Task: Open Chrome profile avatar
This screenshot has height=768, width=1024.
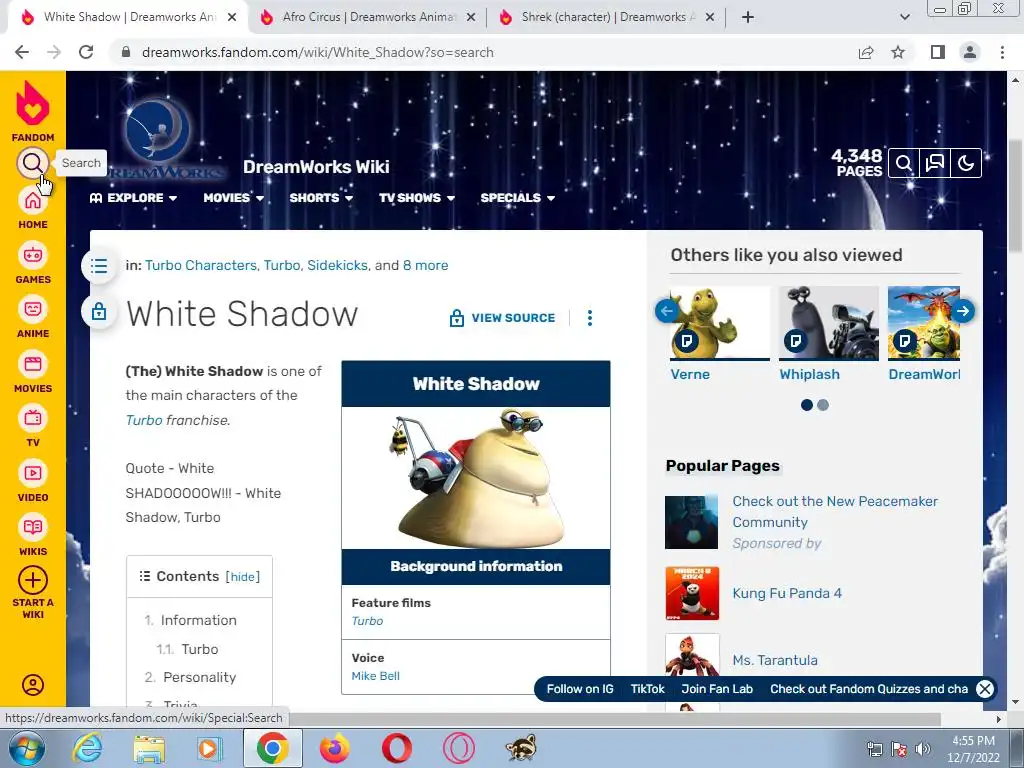Action: (x=970, y=52)
